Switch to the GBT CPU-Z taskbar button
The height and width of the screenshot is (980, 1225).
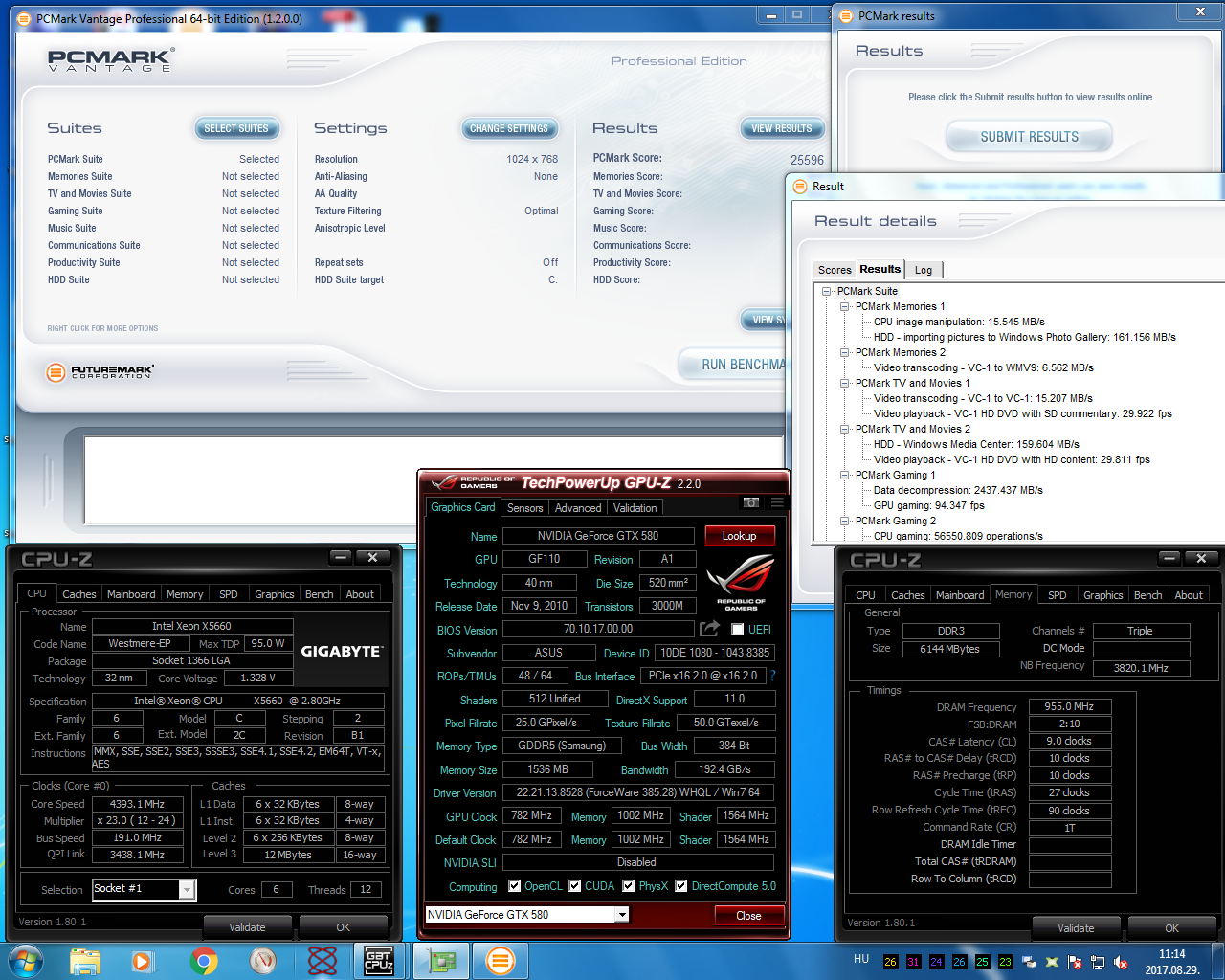[379, 960]
